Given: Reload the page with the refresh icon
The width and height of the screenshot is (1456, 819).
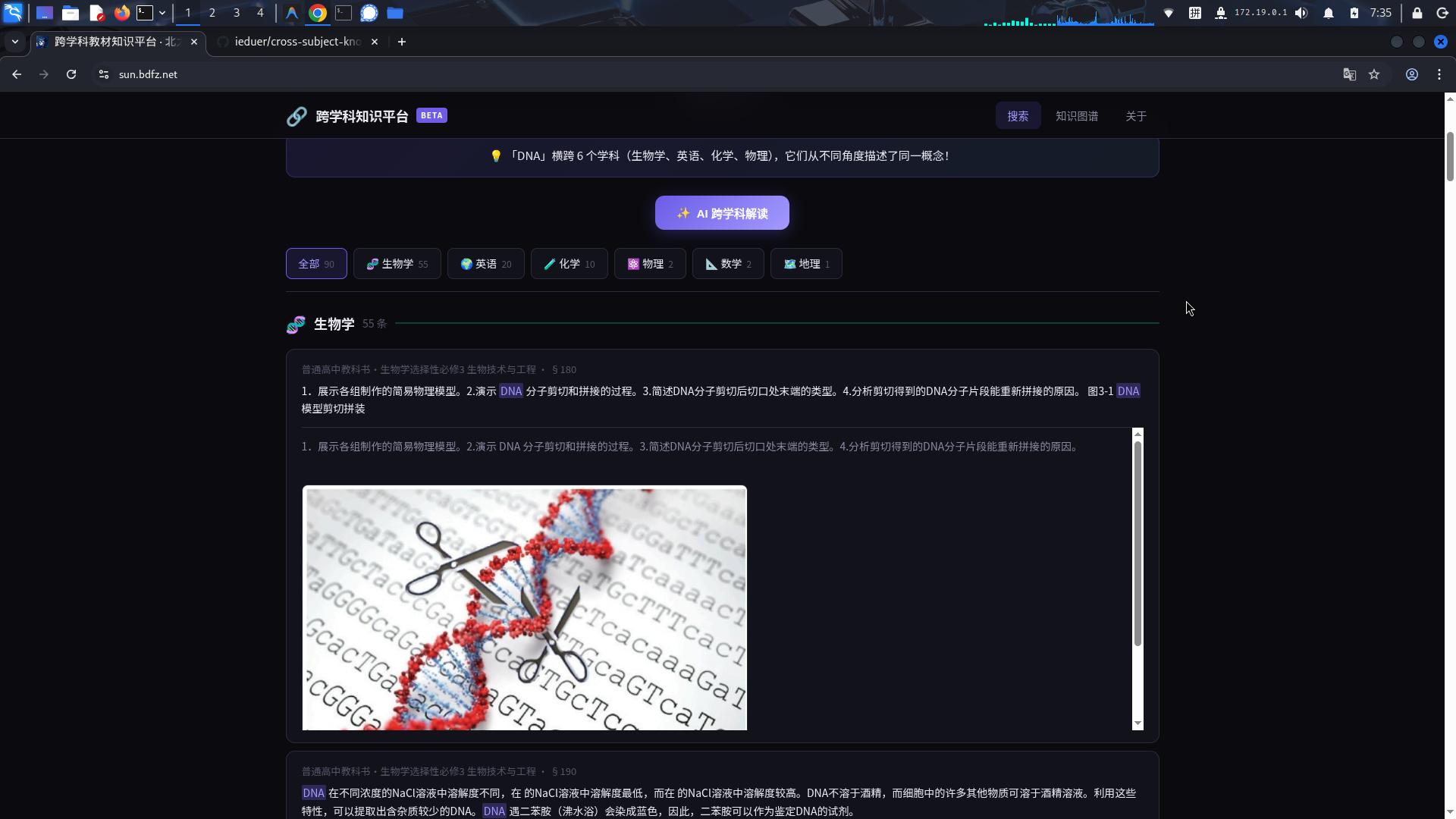Looking at the screenshot, I should [71, 74].
